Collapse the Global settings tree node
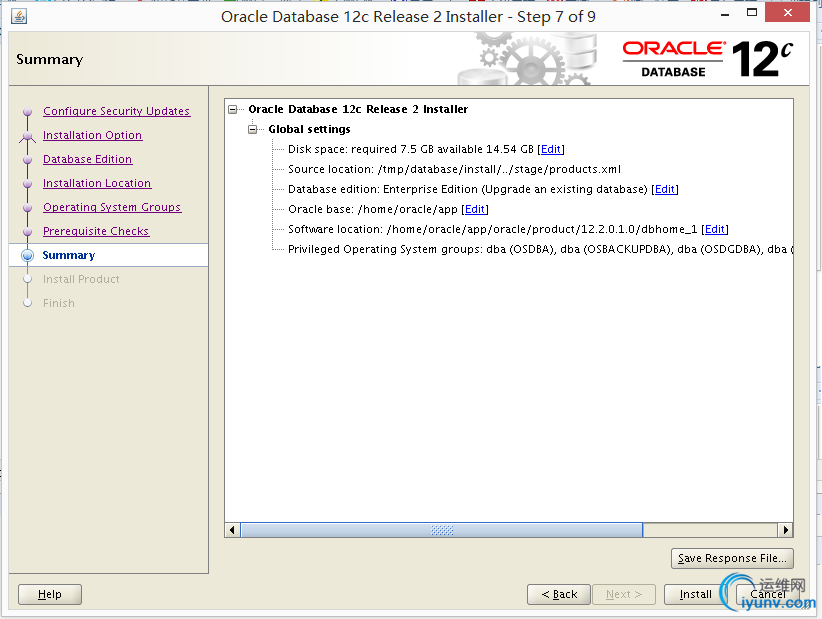This screenshot has width=822, height=619. point(253,129)
